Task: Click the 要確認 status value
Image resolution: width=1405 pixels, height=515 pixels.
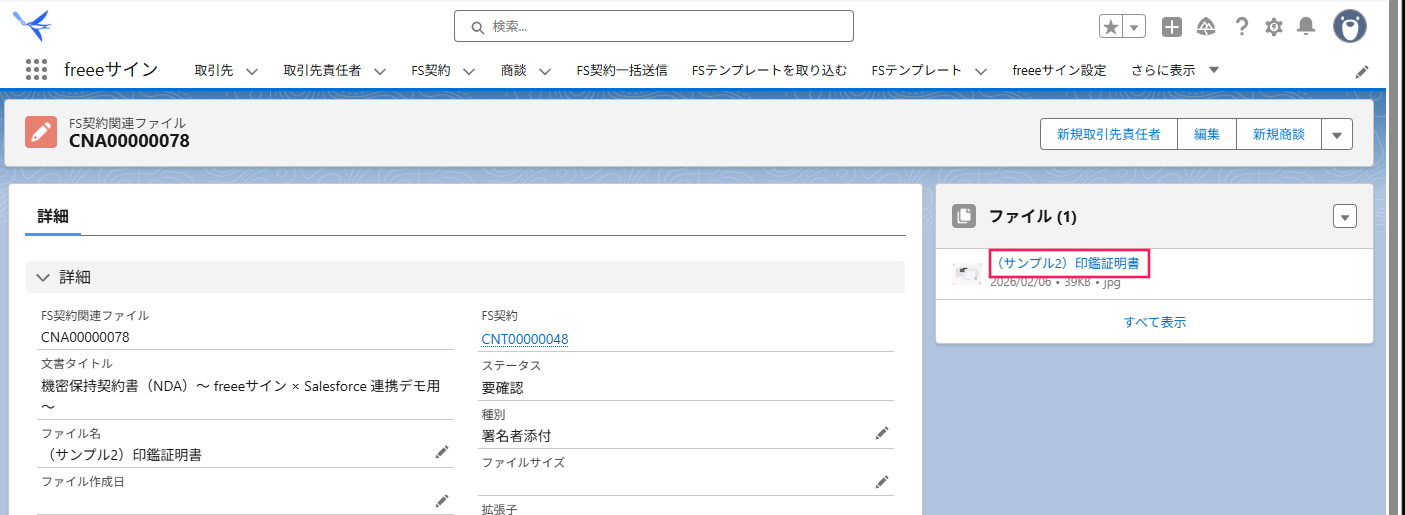Action: pyautogui.click(x=503, y=388)
